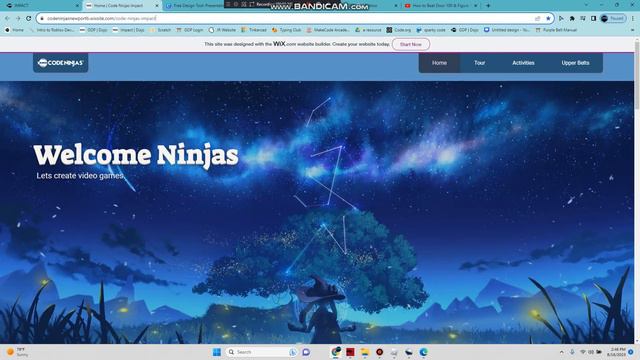The height and width of the screenshot is (360, 640).
Task: Open the Bandicam recorder taskbar icon
Action: (x=379, y=352)
